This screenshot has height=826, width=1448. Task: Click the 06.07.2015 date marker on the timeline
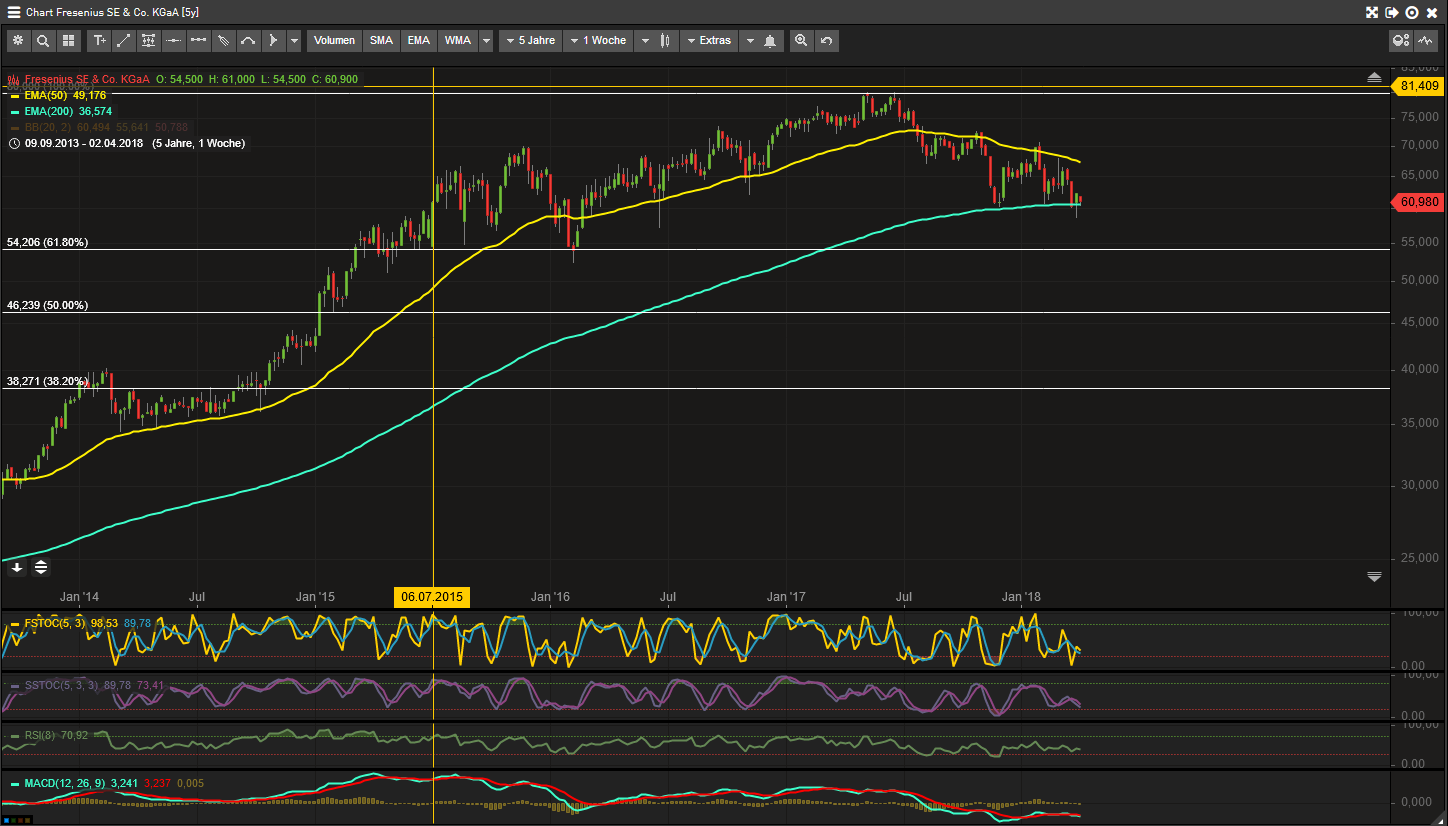click(431, 597)
